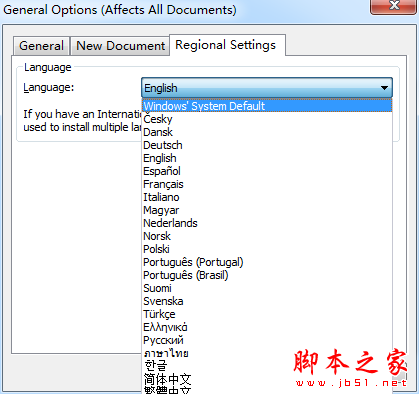Viewport: 419px width, 394px height.
Task: Choose Norsk from the dropdown
Action: click(x=267, y=236)
